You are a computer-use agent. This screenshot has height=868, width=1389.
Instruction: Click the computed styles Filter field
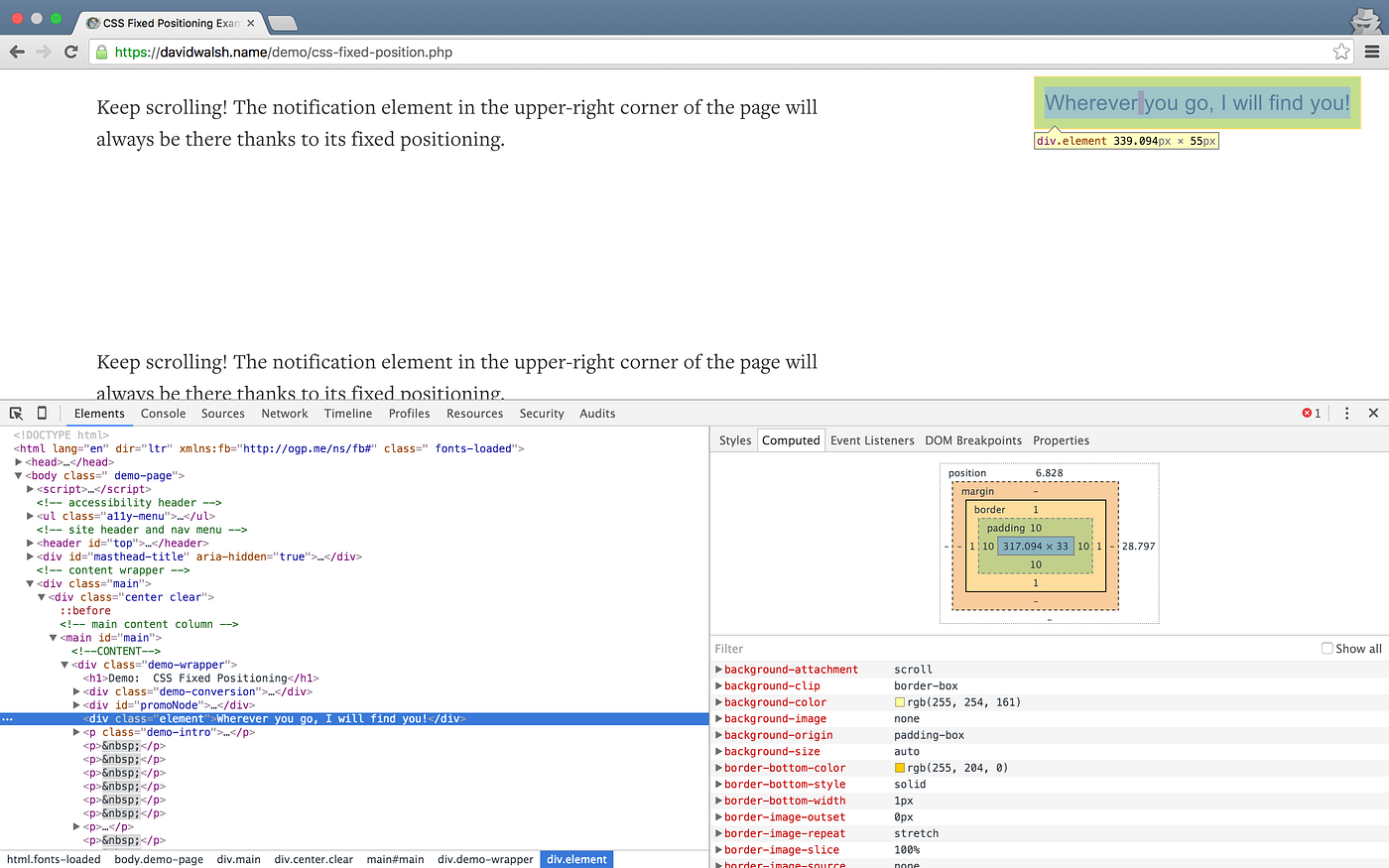pos(794,648)
